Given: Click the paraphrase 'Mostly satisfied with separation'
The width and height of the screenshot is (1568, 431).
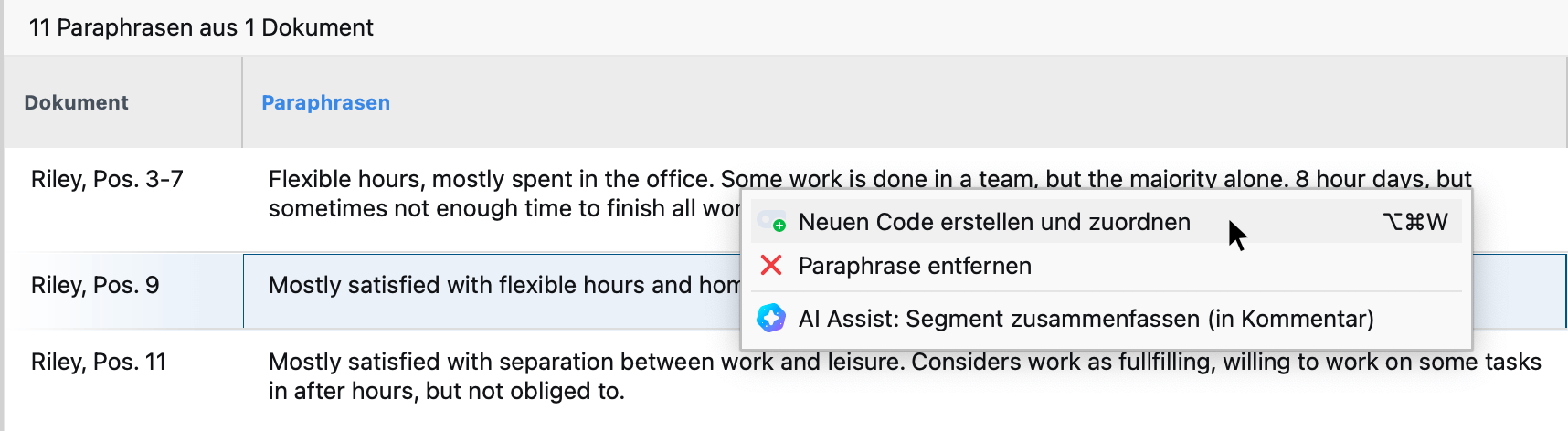Looking at the screenshot, I should point(905,376).
